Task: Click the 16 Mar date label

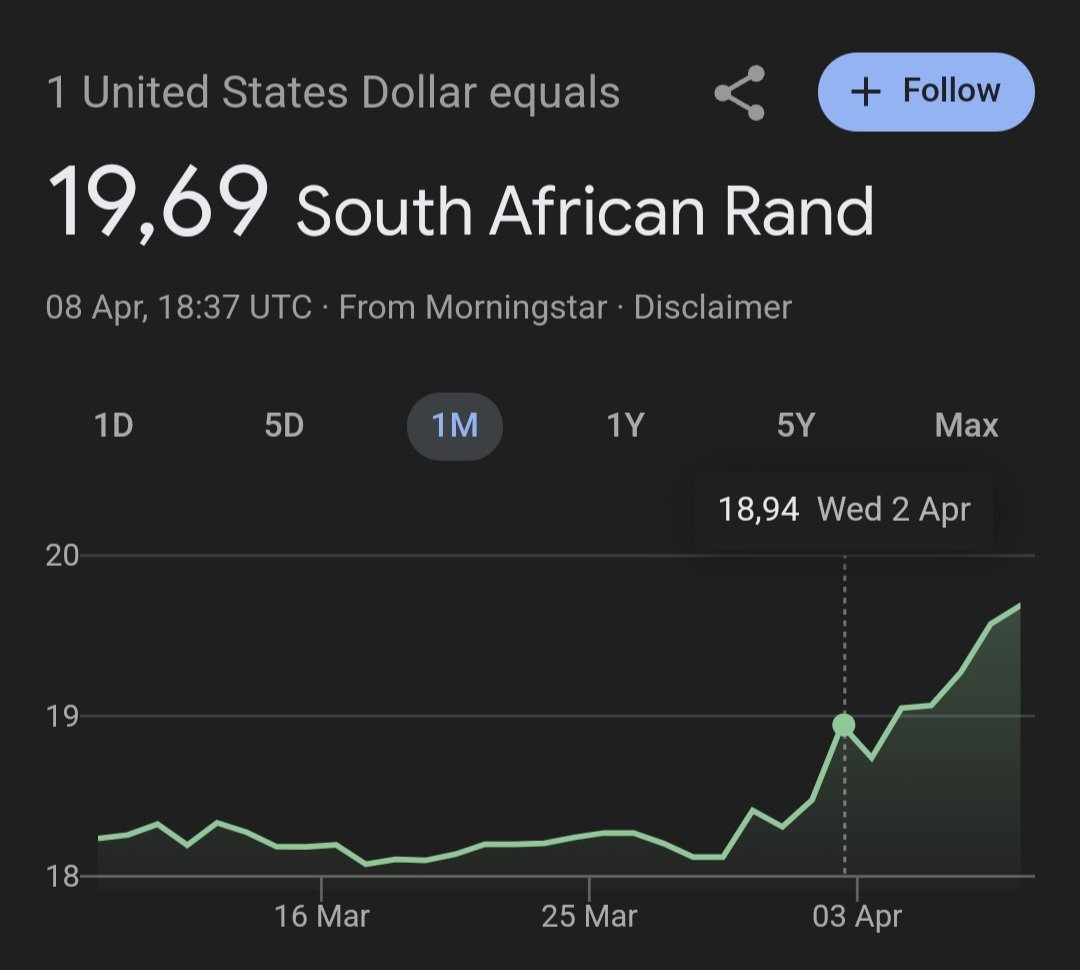Action: (322, 916)
